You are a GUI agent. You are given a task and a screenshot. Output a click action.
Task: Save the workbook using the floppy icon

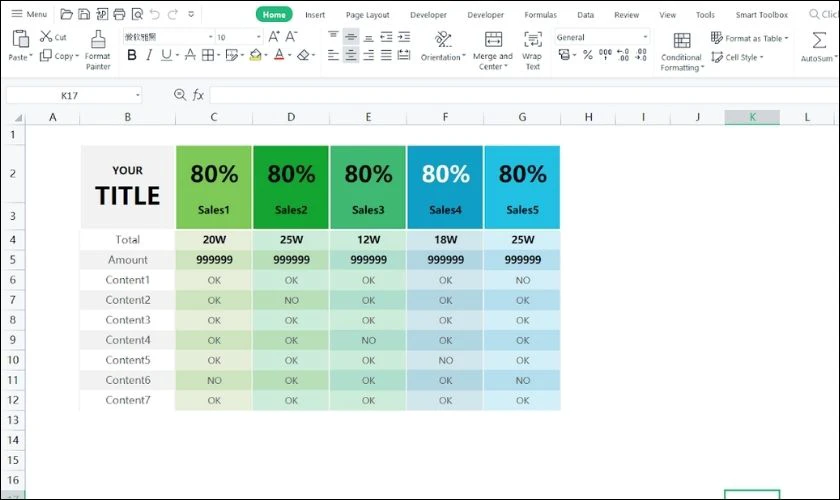[84, 14]
